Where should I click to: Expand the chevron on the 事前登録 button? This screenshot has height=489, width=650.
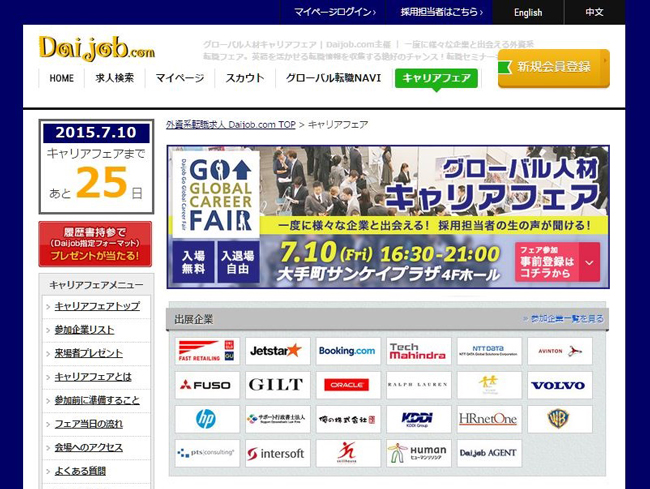click(x=589, y=262)
